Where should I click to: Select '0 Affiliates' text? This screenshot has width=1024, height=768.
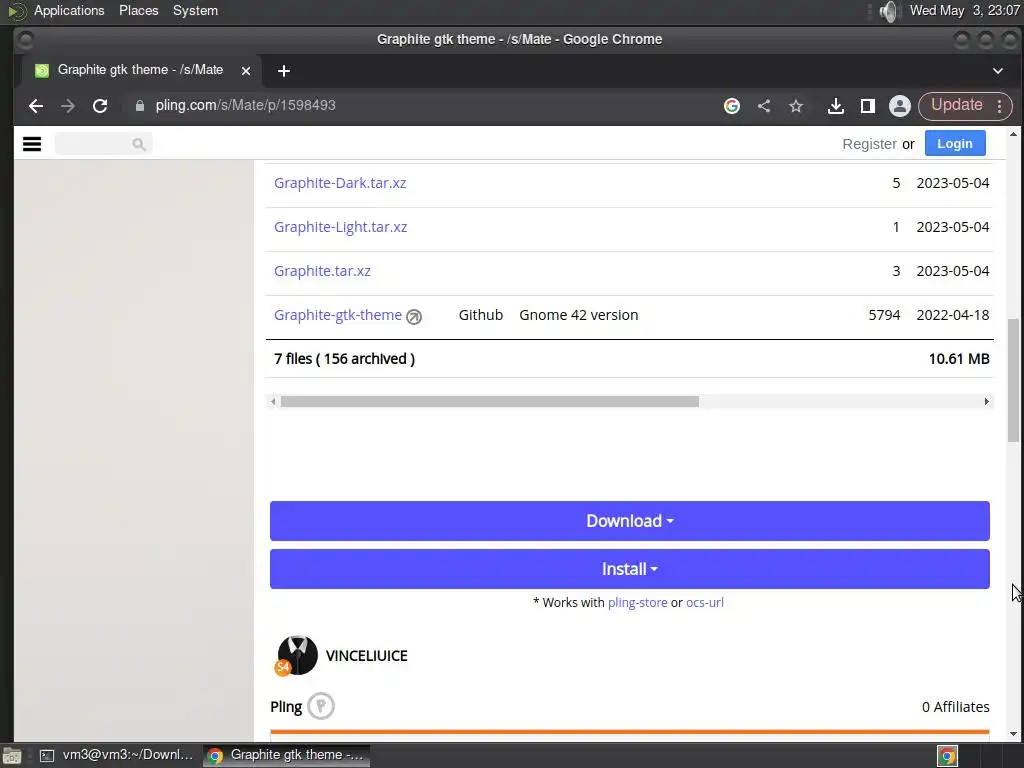[955, 707]
